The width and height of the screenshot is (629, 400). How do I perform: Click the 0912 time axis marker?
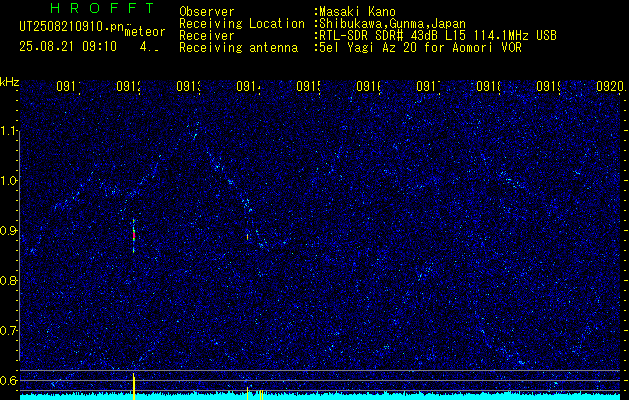(x=128, y=86)
